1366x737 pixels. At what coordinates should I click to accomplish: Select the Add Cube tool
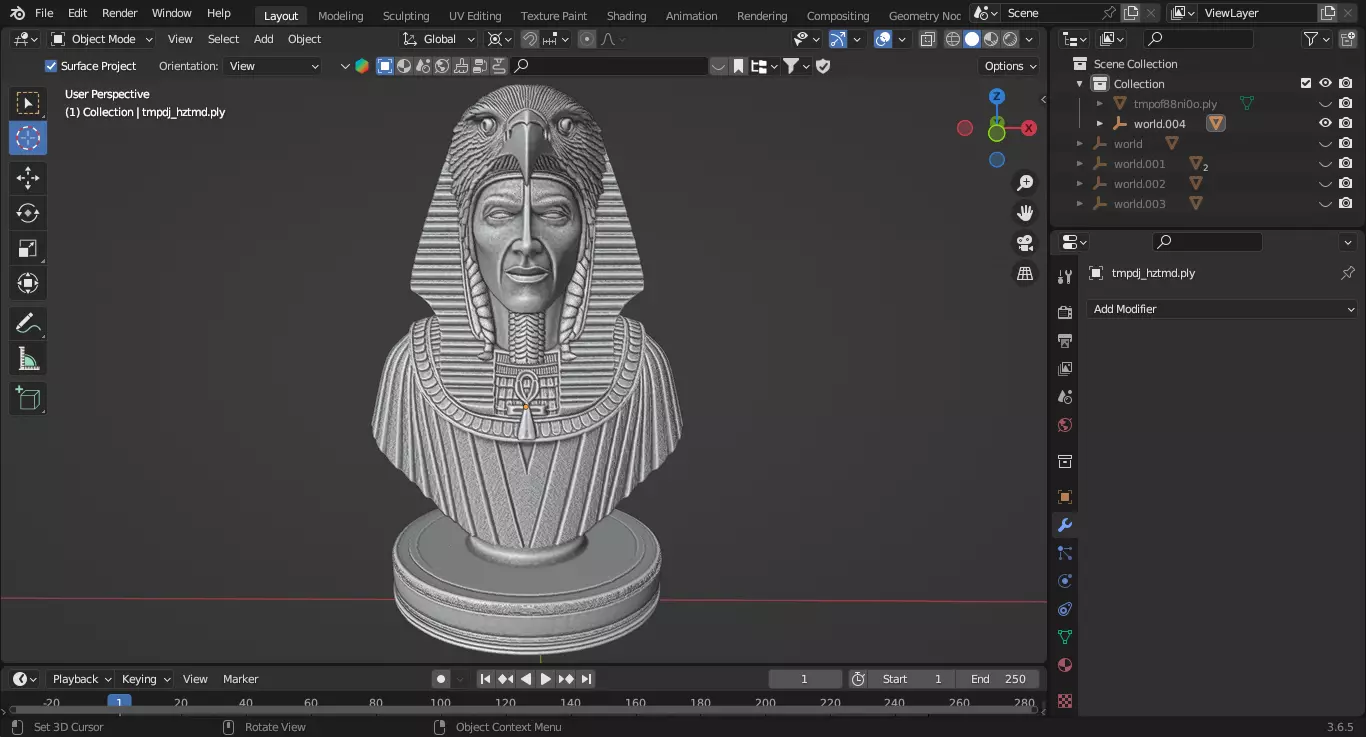click(x=28, y=399)
